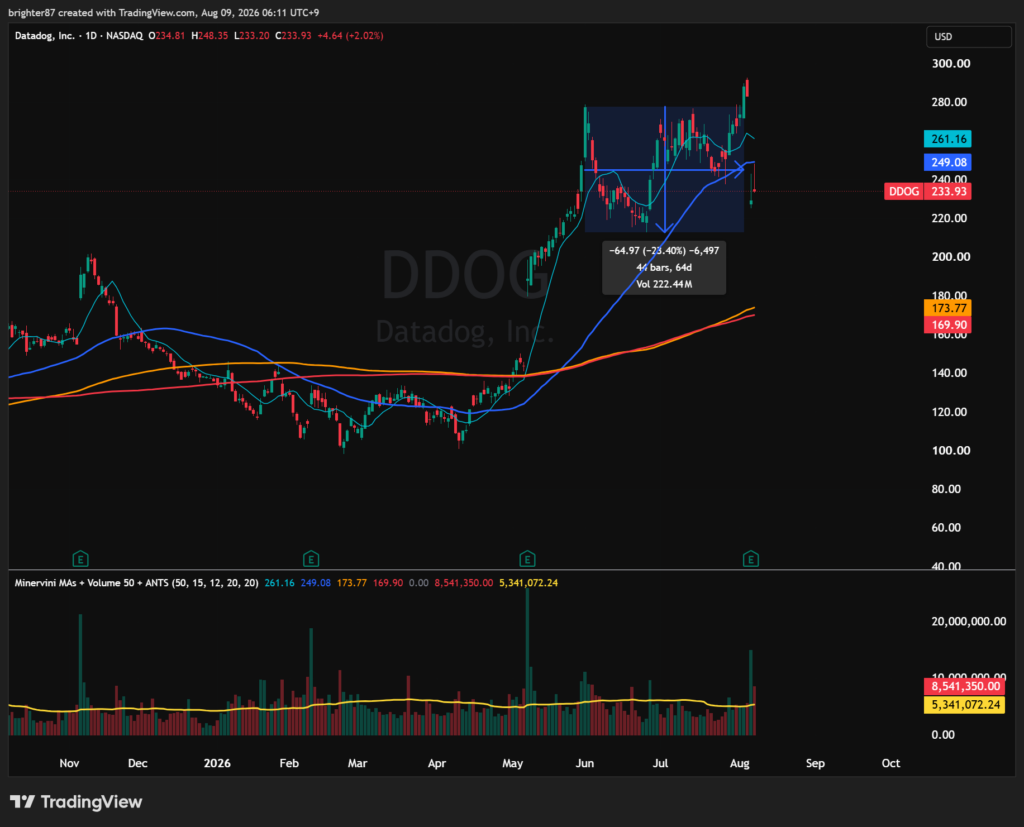Click the open value O234.81
This screenshot has width=1024, height=827.
(167, 36)
